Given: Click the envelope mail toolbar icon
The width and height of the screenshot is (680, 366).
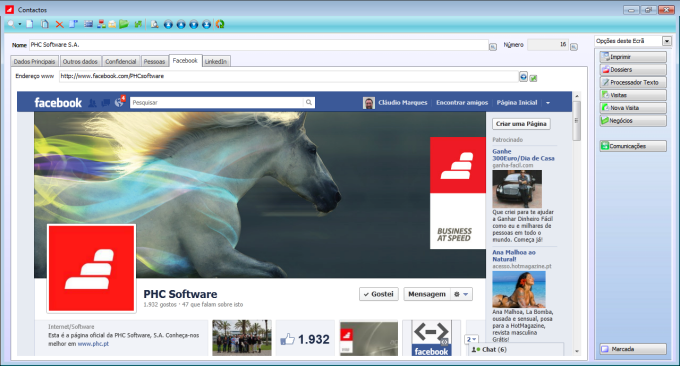Looking at the screenshot, I should [112, 24].
